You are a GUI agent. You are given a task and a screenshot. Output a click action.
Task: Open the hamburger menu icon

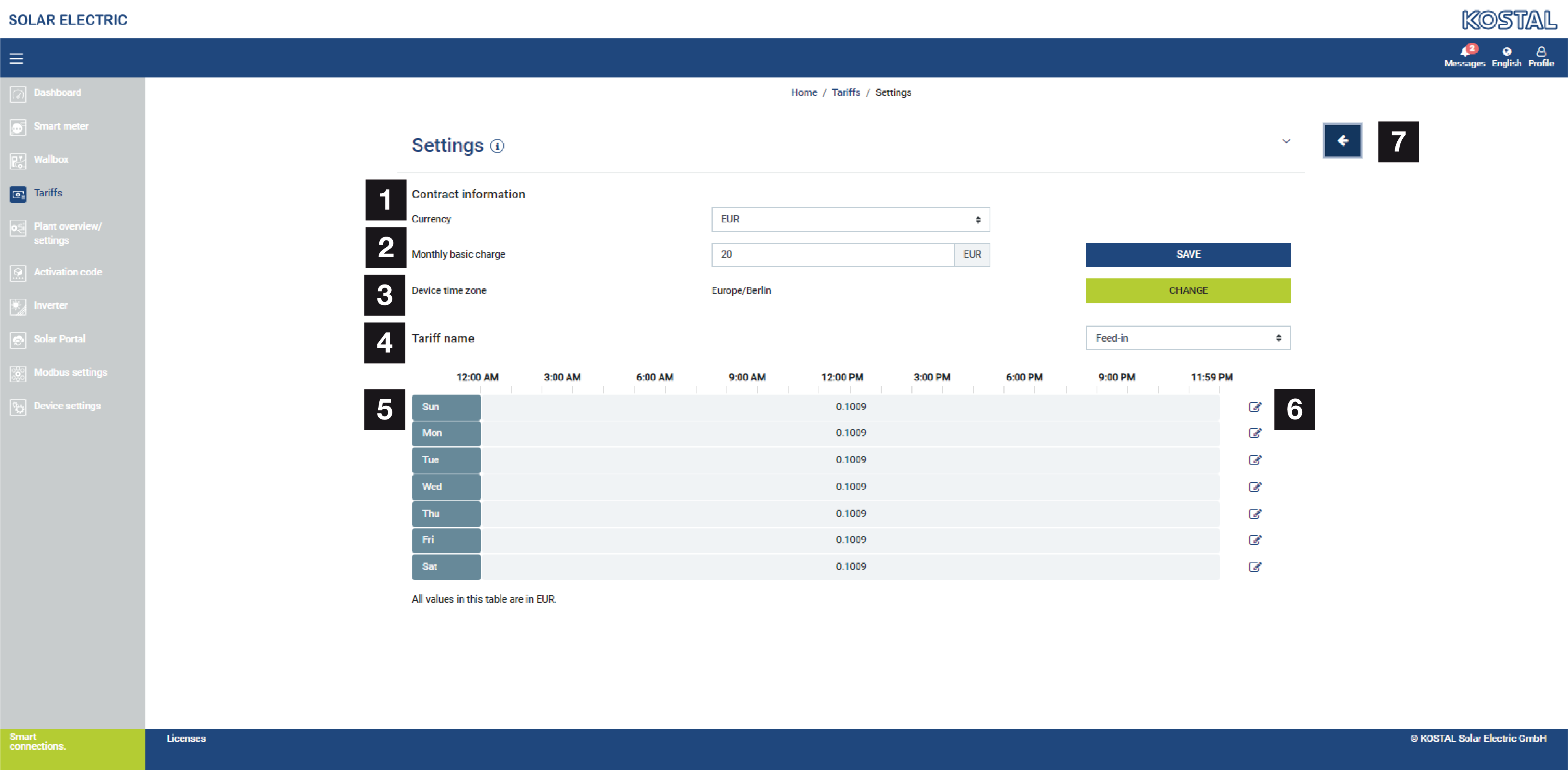tap(16, 58)
